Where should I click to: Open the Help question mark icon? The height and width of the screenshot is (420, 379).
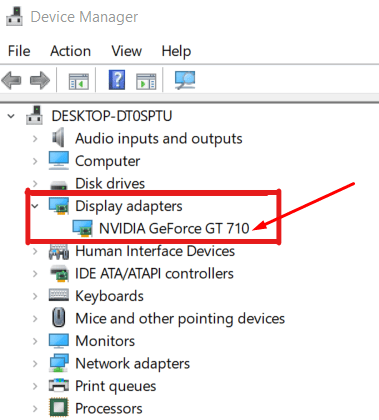pyautogui.click(x=117, y=80)
